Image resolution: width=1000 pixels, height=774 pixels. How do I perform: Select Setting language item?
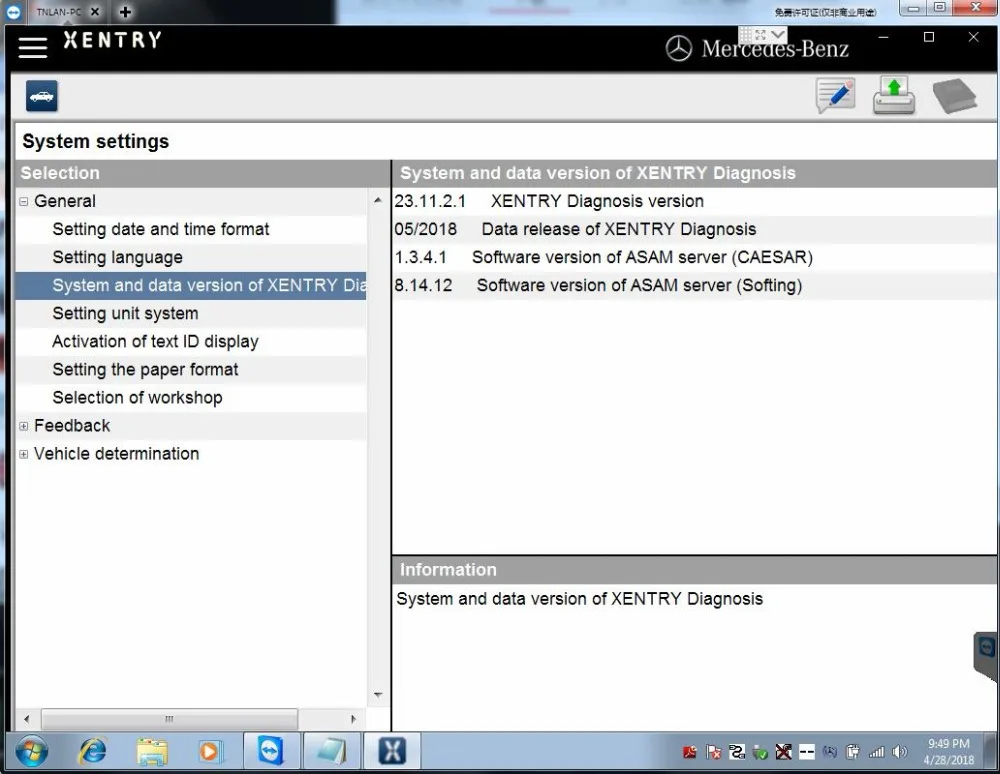191,258
